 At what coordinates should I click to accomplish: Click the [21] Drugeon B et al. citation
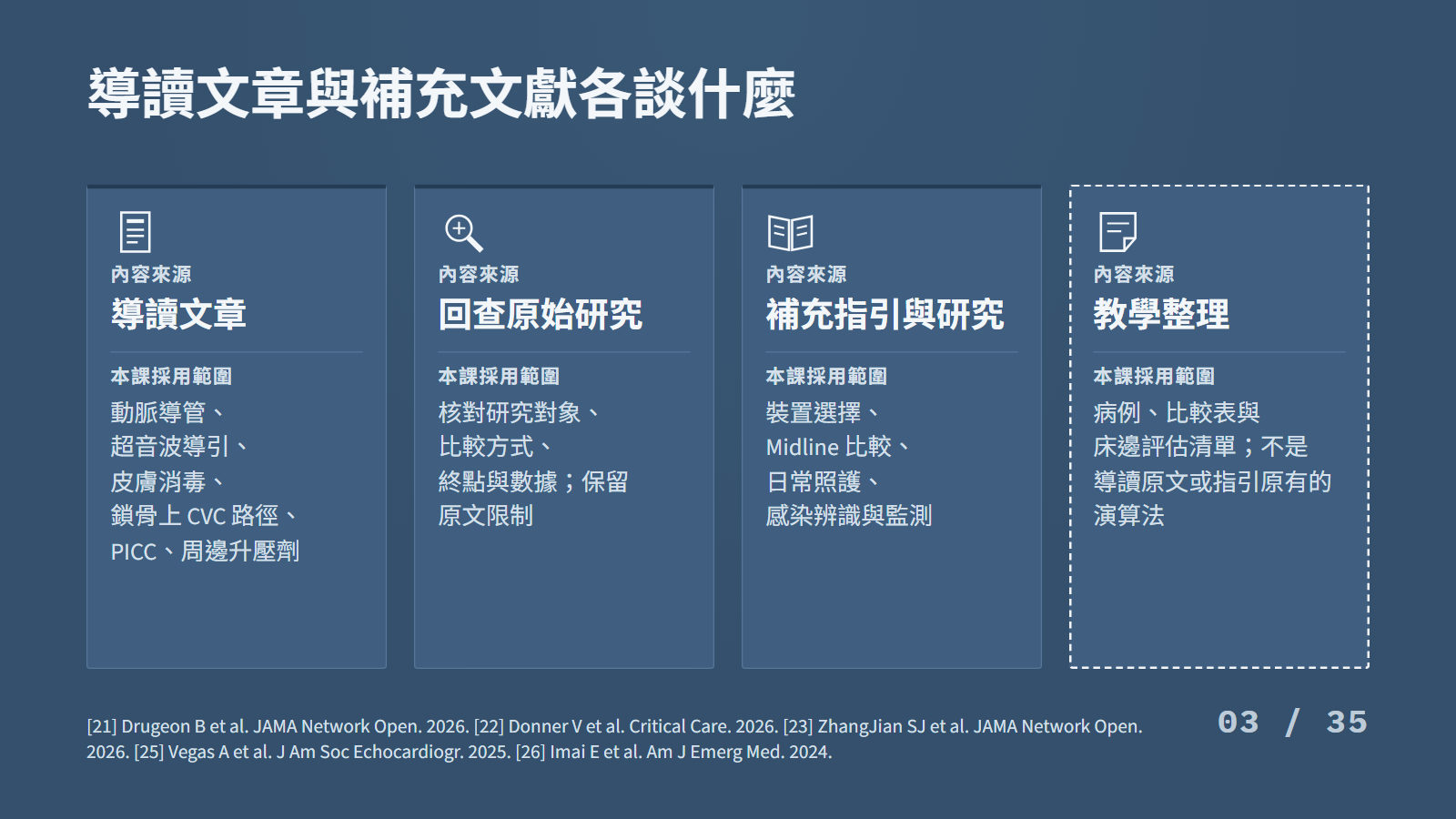(278, 726)
